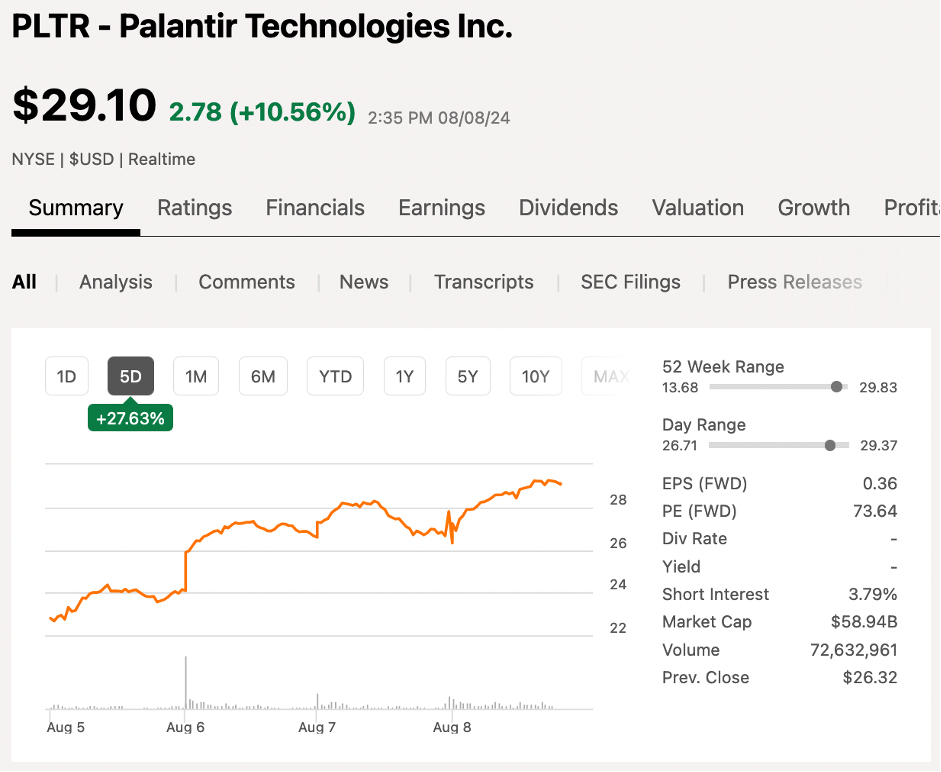View the Dividends tab
This screenshot has height=772, width=941.
(568, 208)
